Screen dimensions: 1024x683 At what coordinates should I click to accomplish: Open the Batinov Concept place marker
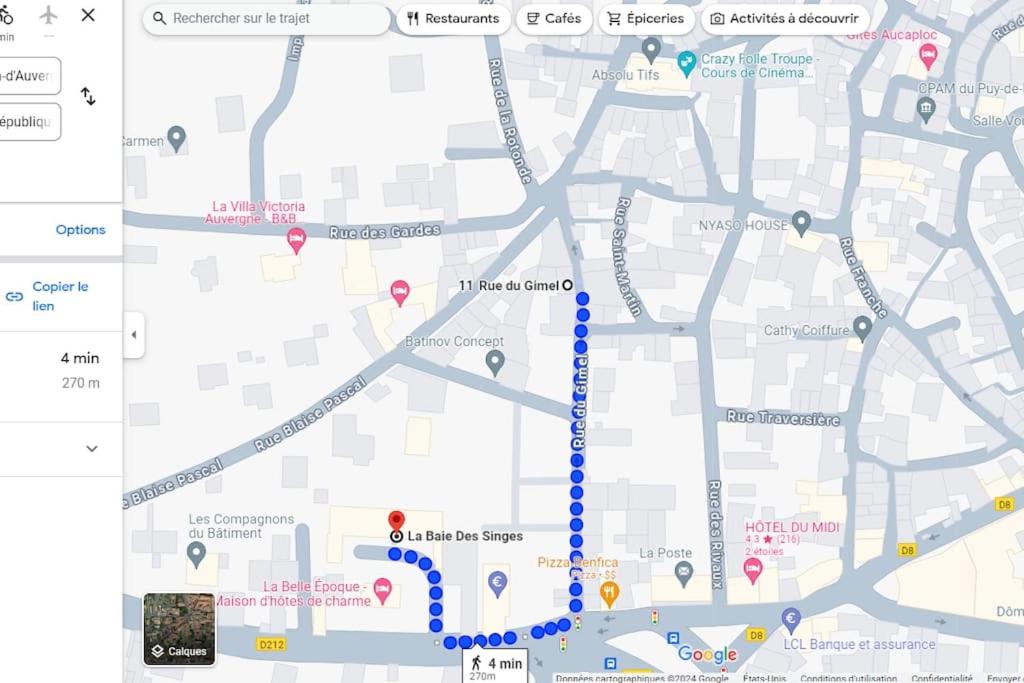pos(494,362)
